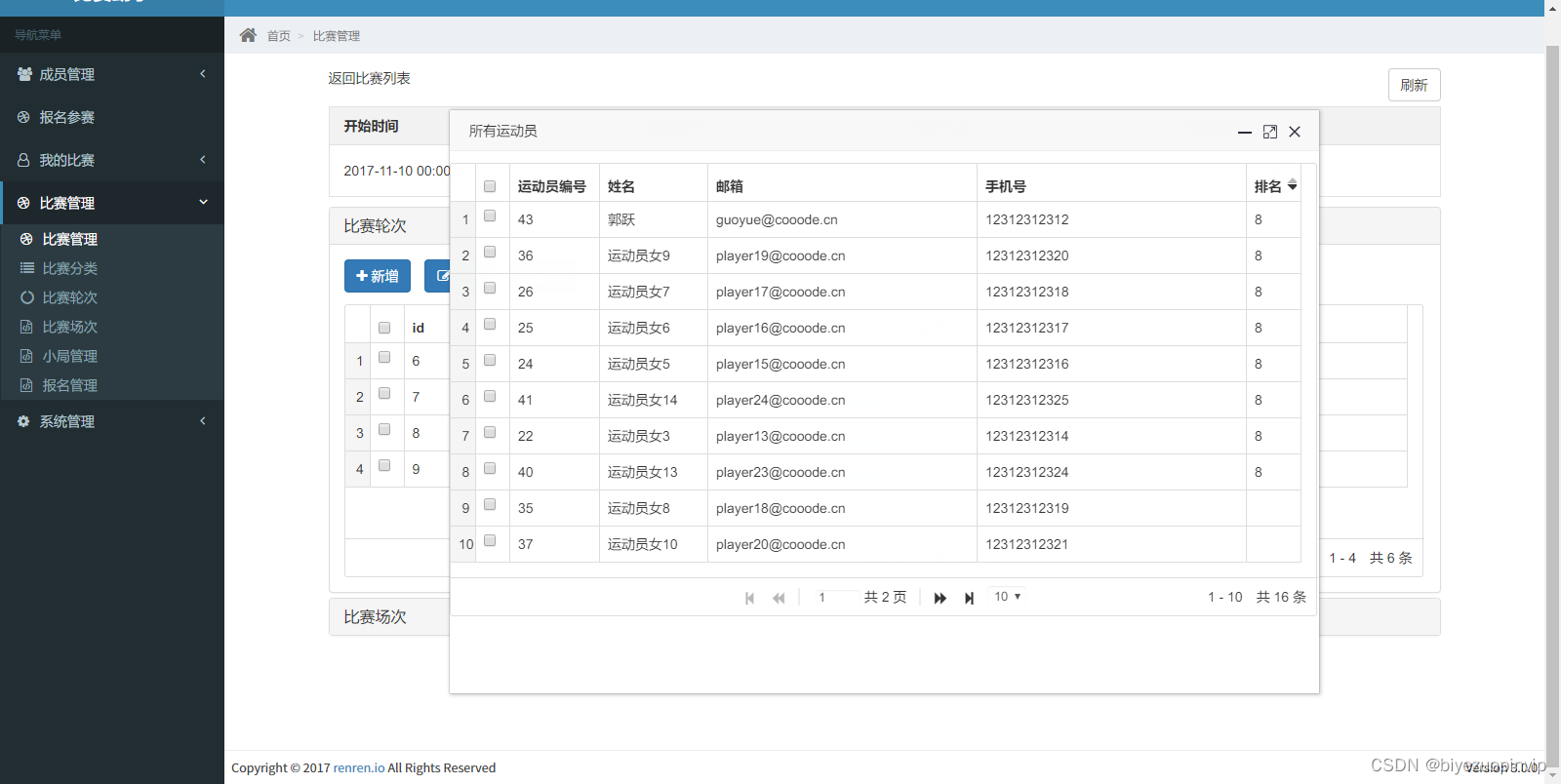Click the 首页 breadcrumb link
This screenshot has height=784, width=1561.
pyautogui.click(x=279, y=36)
